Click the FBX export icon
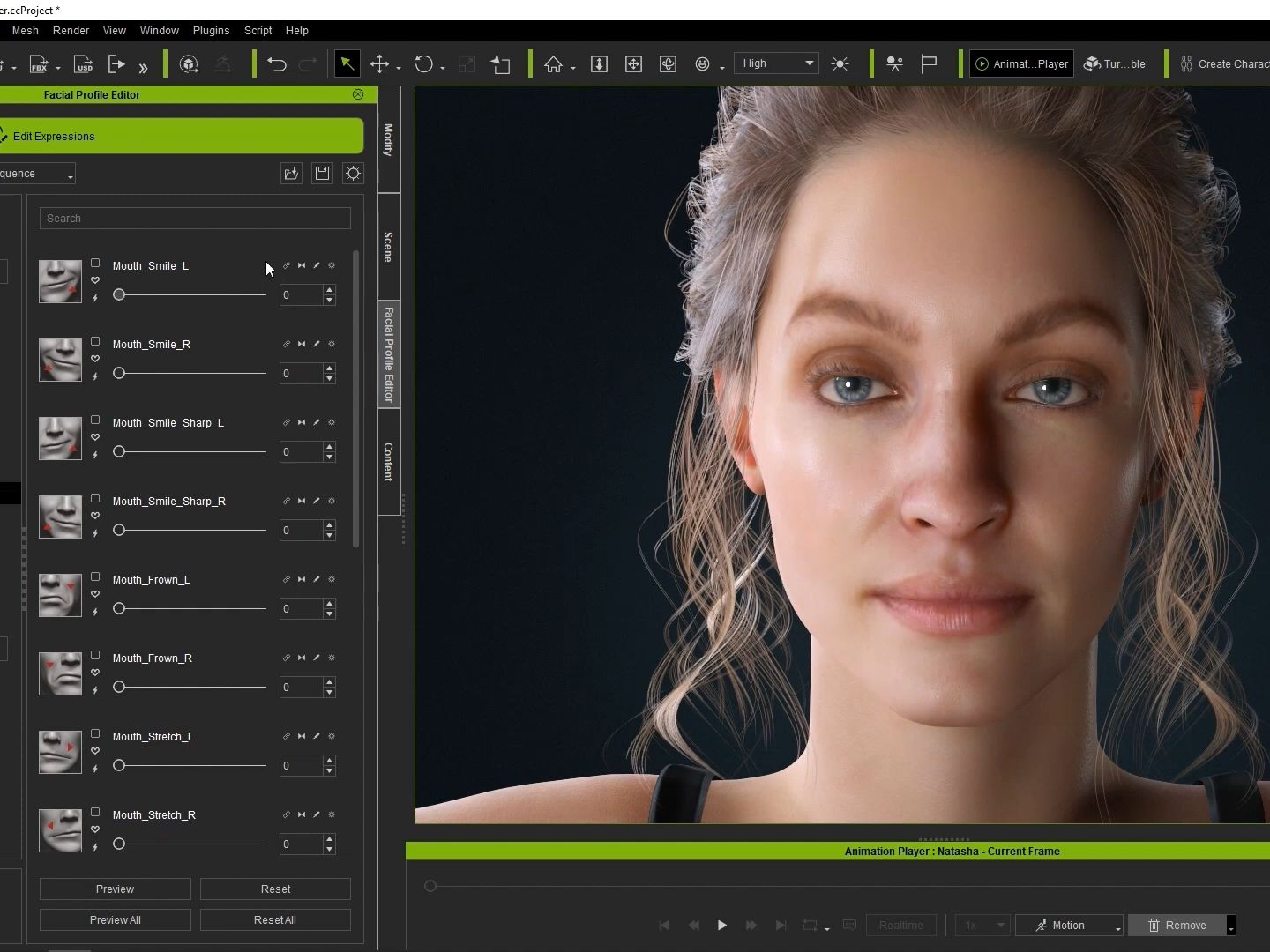The height and width of the screenshot is (952, 1270). click(x=39, y=64)
